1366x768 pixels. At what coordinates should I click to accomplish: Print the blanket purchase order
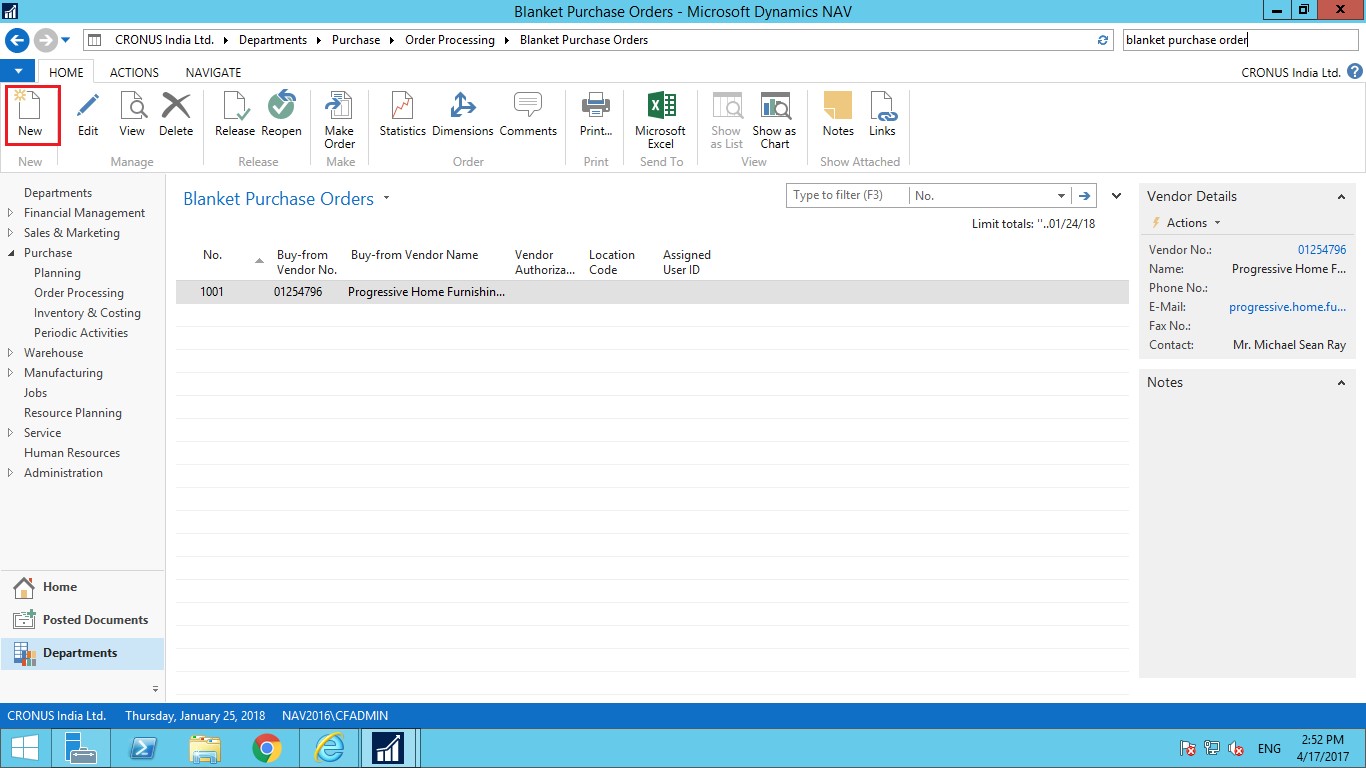point(596,115)
